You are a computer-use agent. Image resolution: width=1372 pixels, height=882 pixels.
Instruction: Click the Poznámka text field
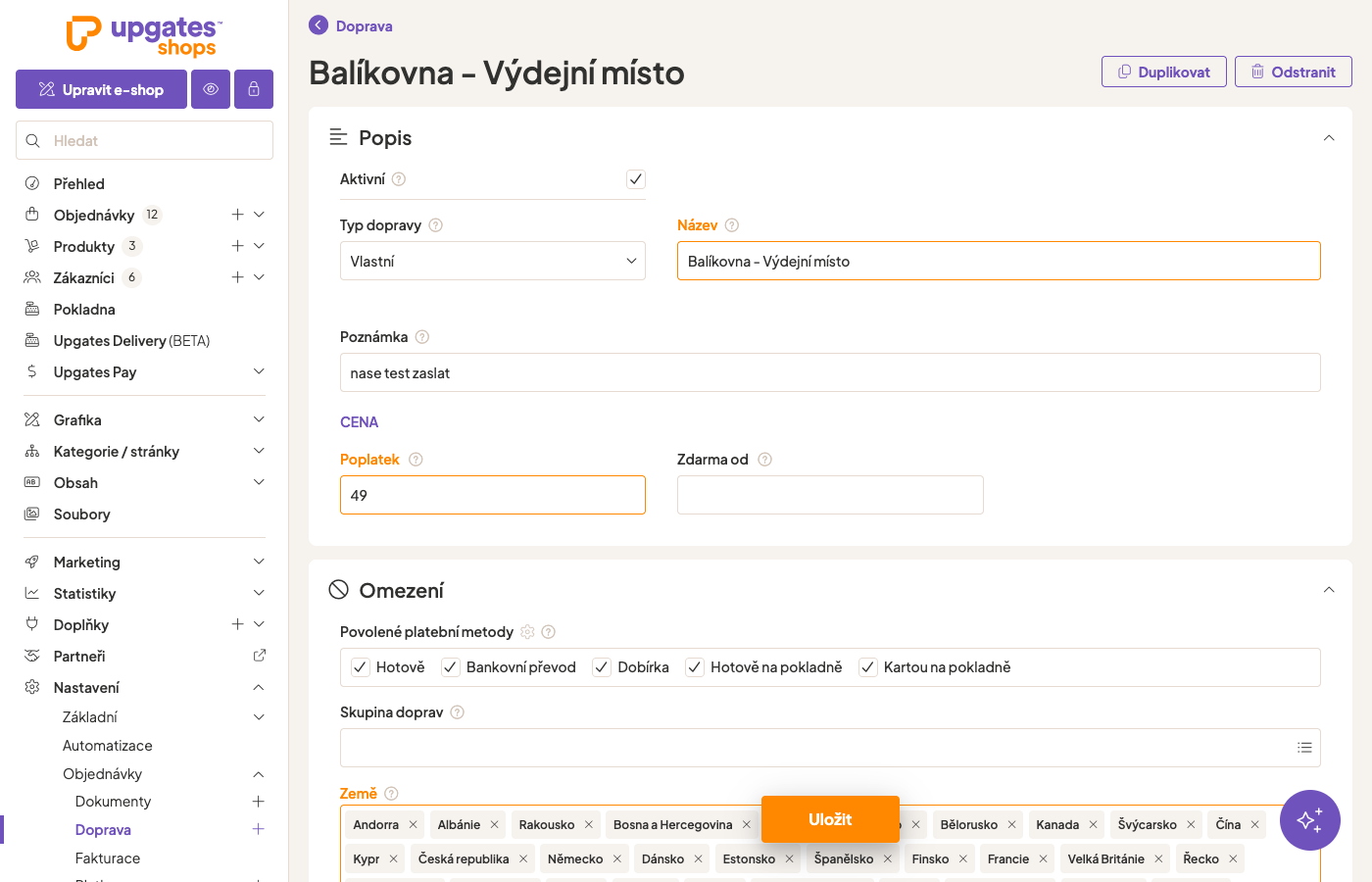(x=830, y=372)
